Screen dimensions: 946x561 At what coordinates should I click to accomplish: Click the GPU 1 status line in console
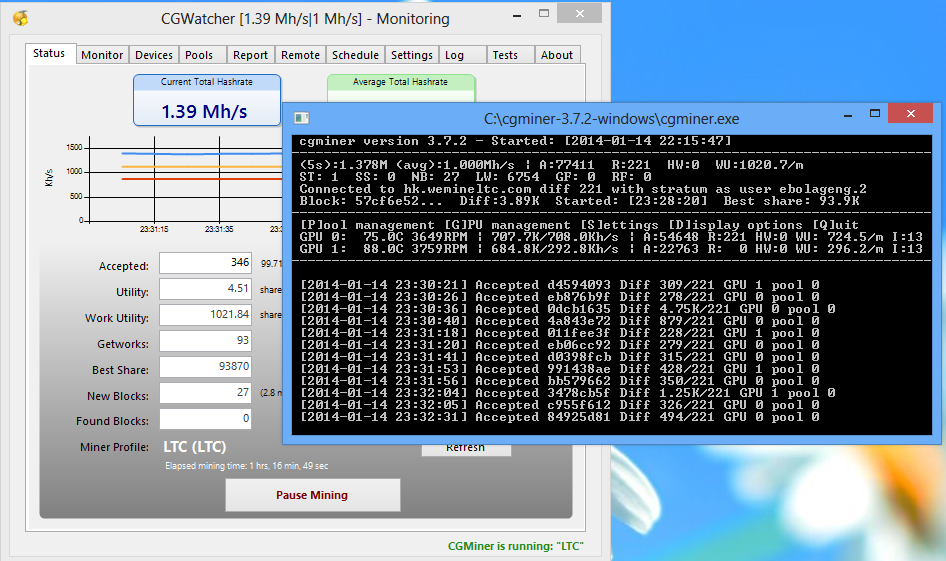pyautogui.click(x=611, y=249)
